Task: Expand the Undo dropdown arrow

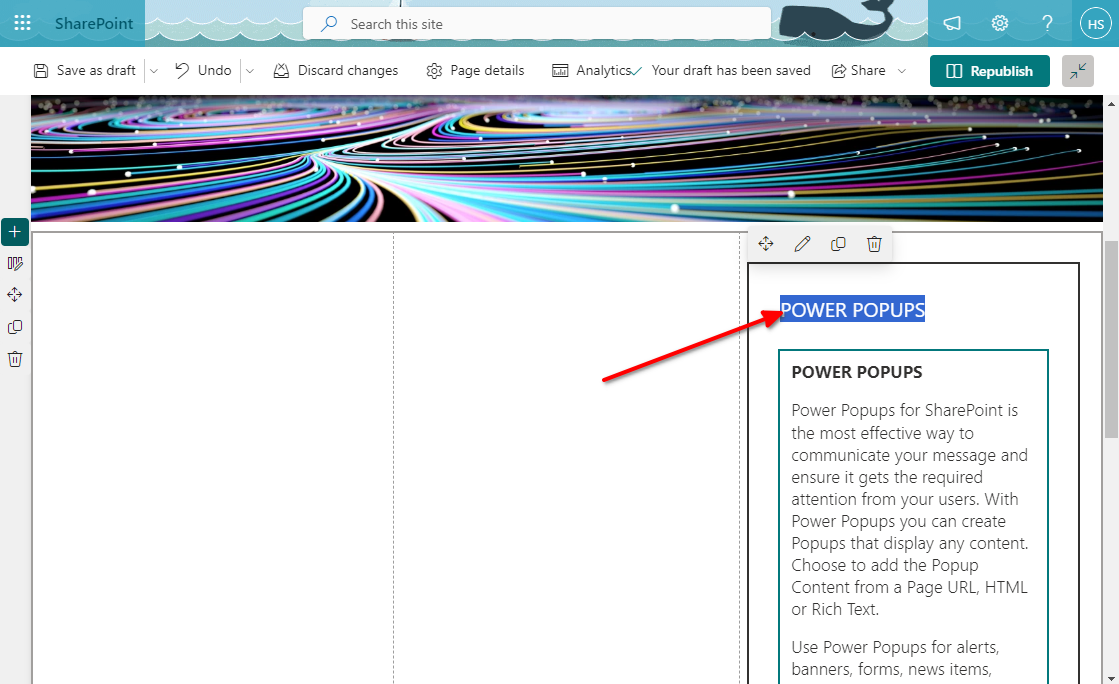Action: 250,71
